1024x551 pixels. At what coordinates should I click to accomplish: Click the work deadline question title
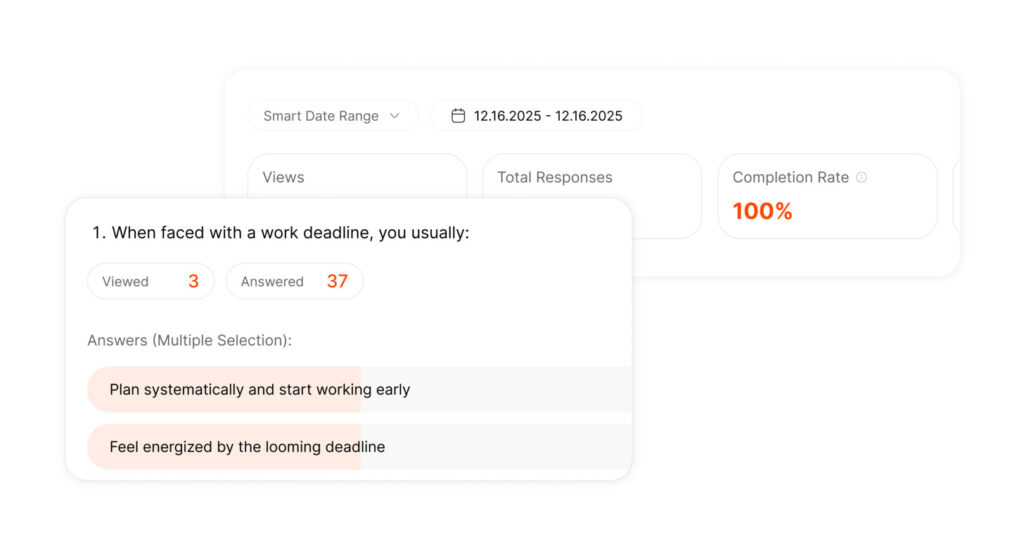(281, 233)
